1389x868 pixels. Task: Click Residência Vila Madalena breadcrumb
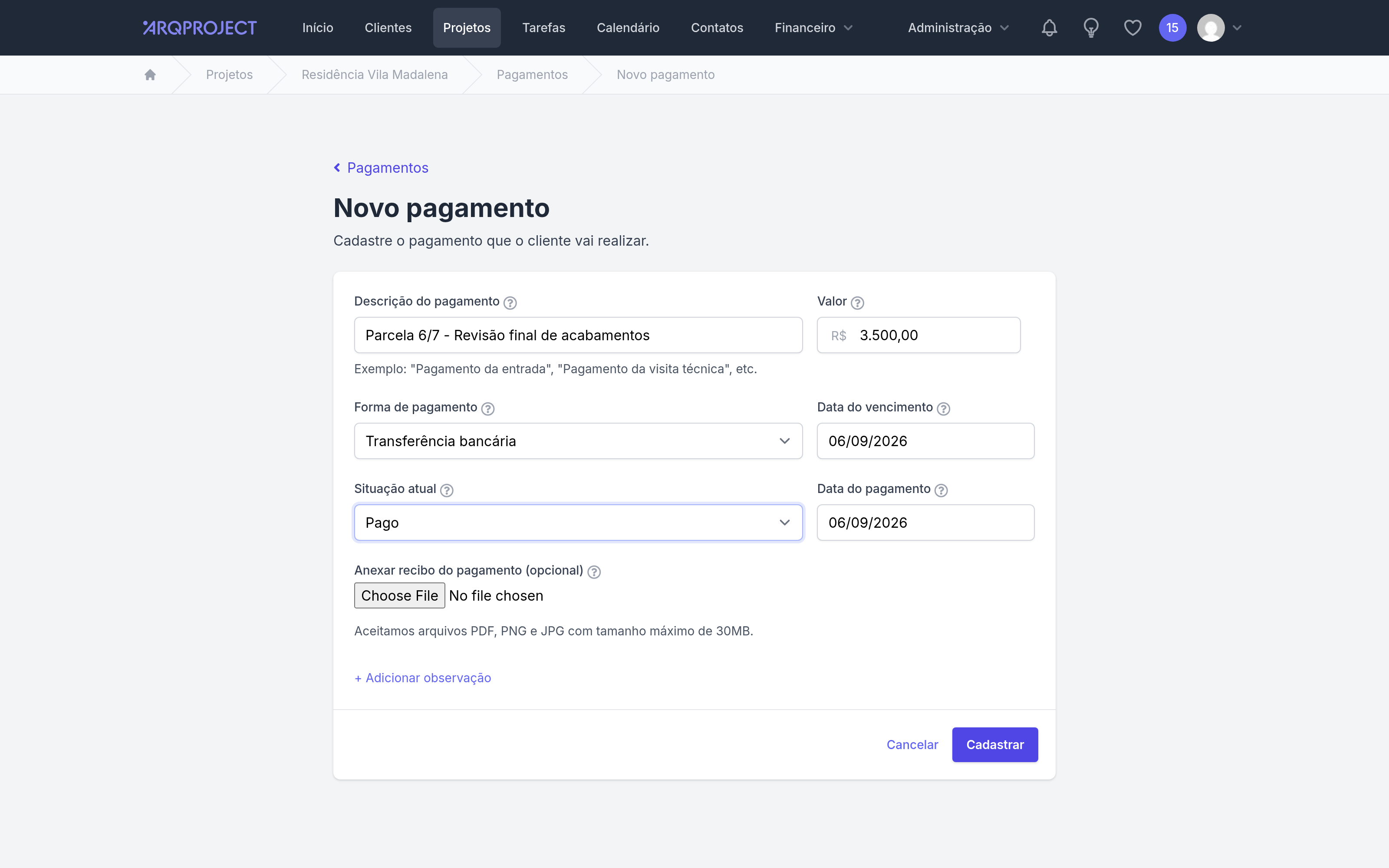point(374,75)
